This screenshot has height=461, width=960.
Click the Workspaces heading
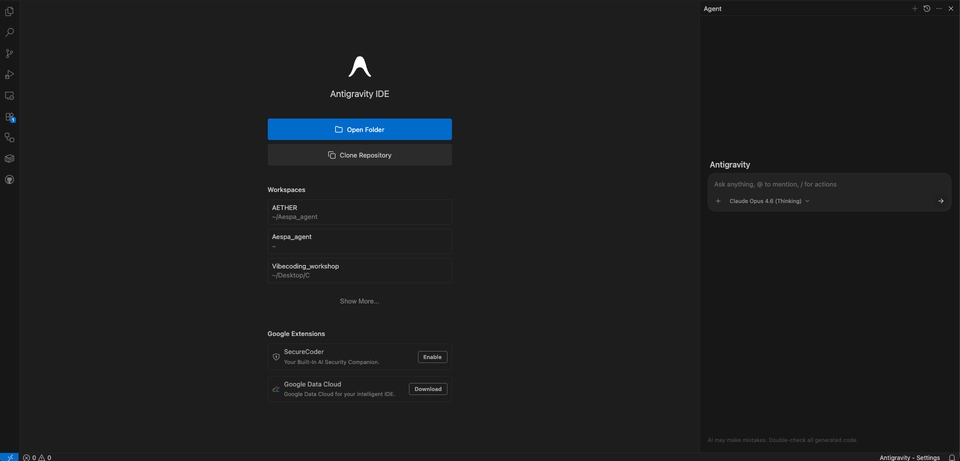(286, 190)
